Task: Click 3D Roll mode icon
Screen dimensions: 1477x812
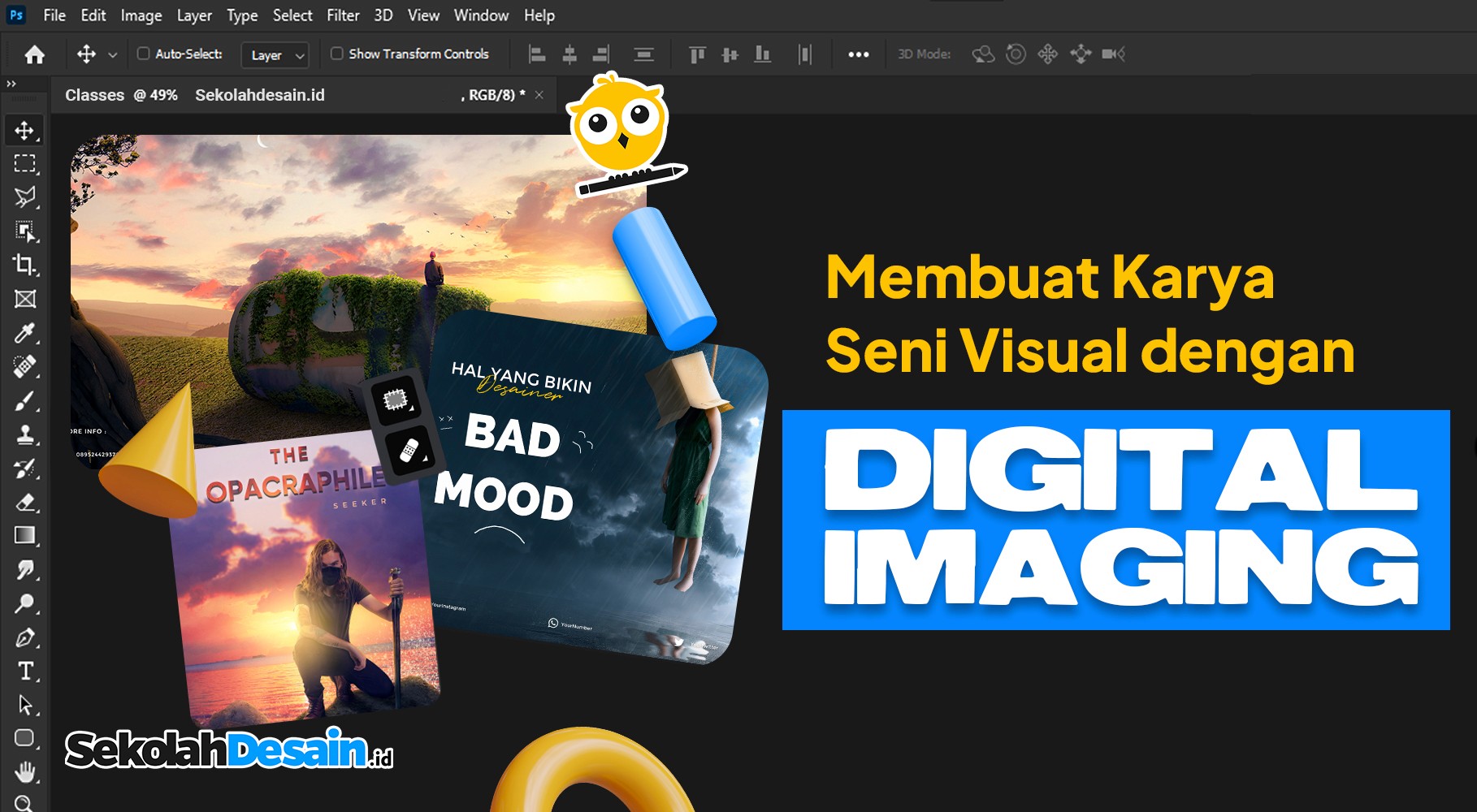Action: point(1016,54)
